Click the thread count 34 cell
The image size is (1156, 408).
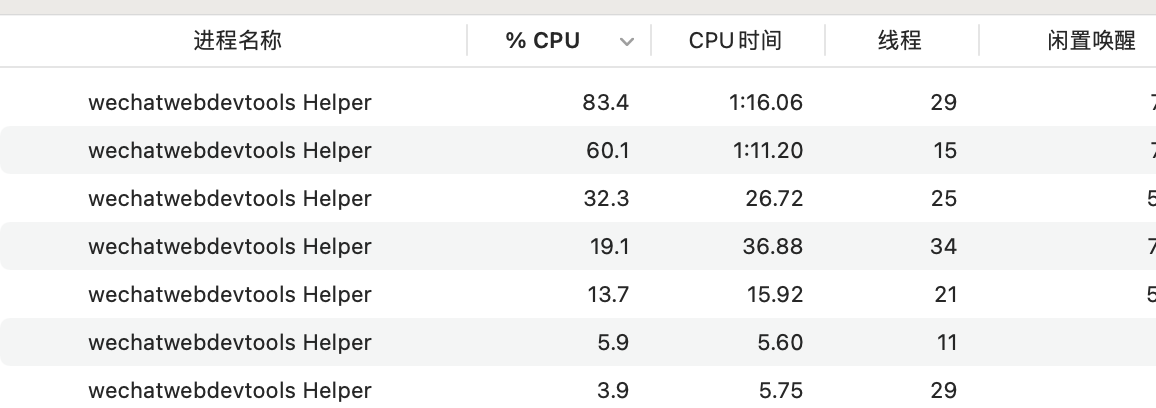point(943,246)
